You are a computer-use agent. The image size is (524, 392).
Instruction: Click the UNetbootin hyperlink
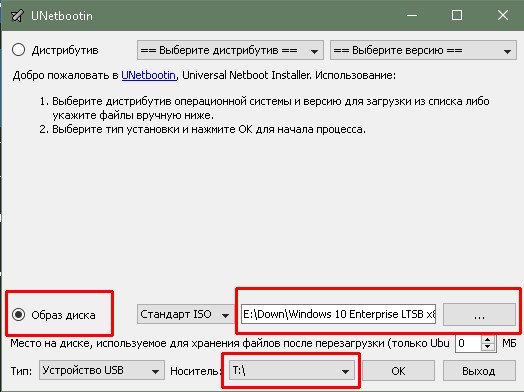pos(148,75)
